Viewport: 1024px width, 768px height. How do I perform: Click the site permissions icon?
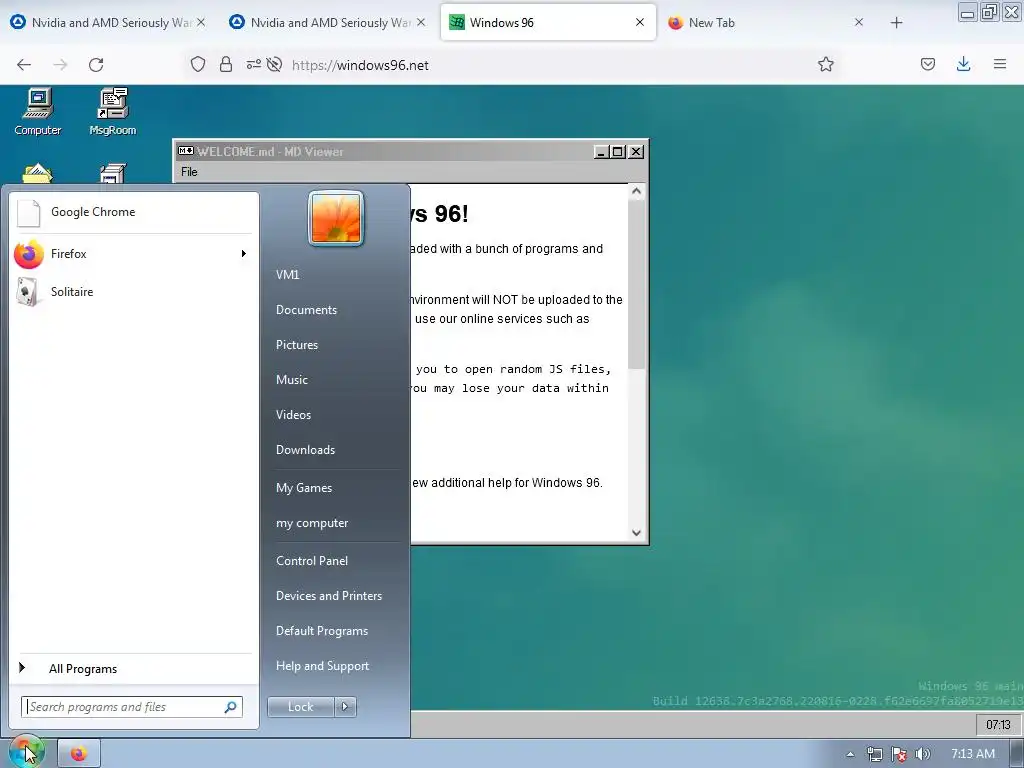pos(253,64)
